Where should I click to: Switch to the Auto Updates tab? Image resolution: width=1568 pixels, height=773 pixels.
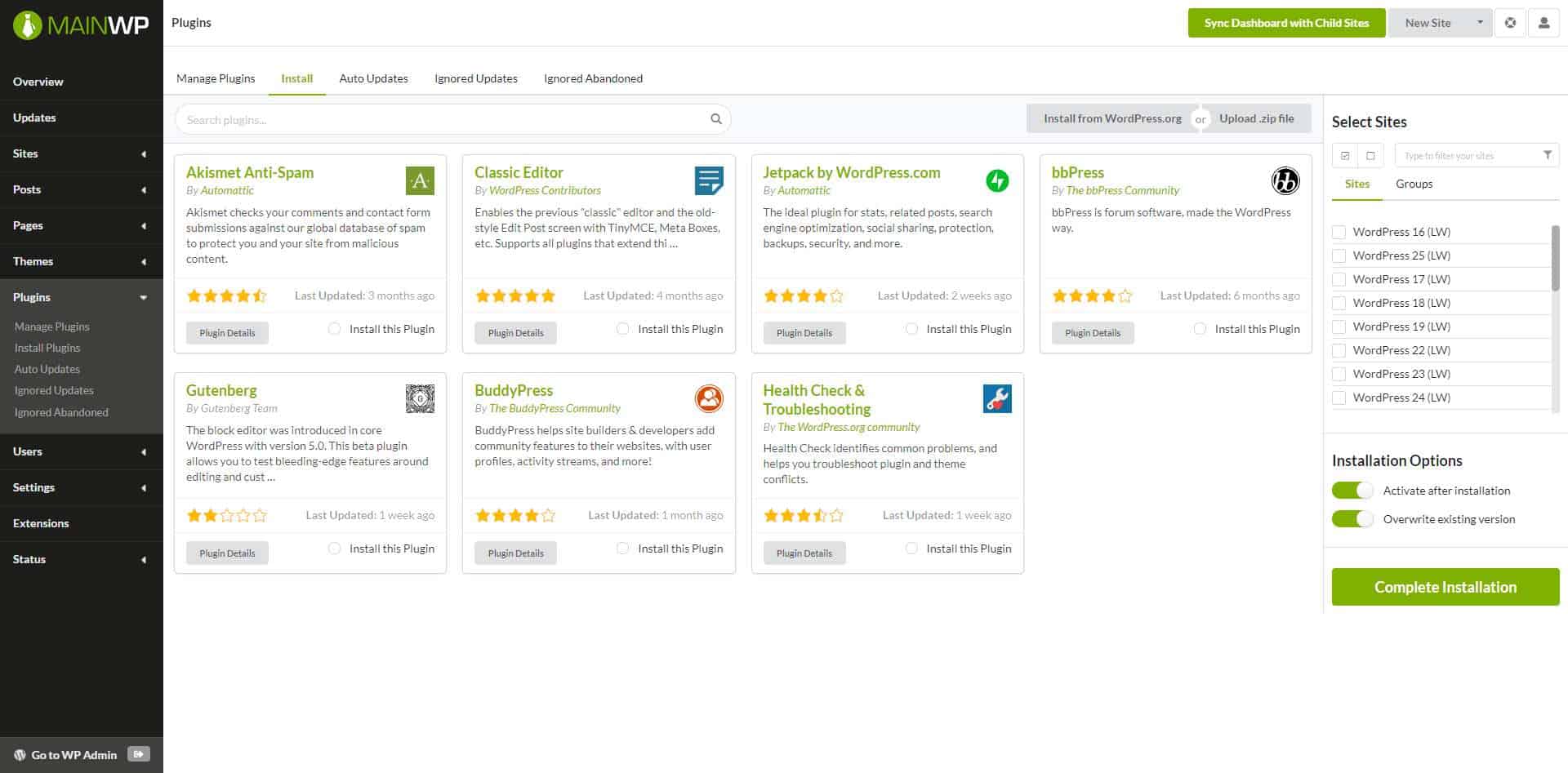tap(373, 78)
